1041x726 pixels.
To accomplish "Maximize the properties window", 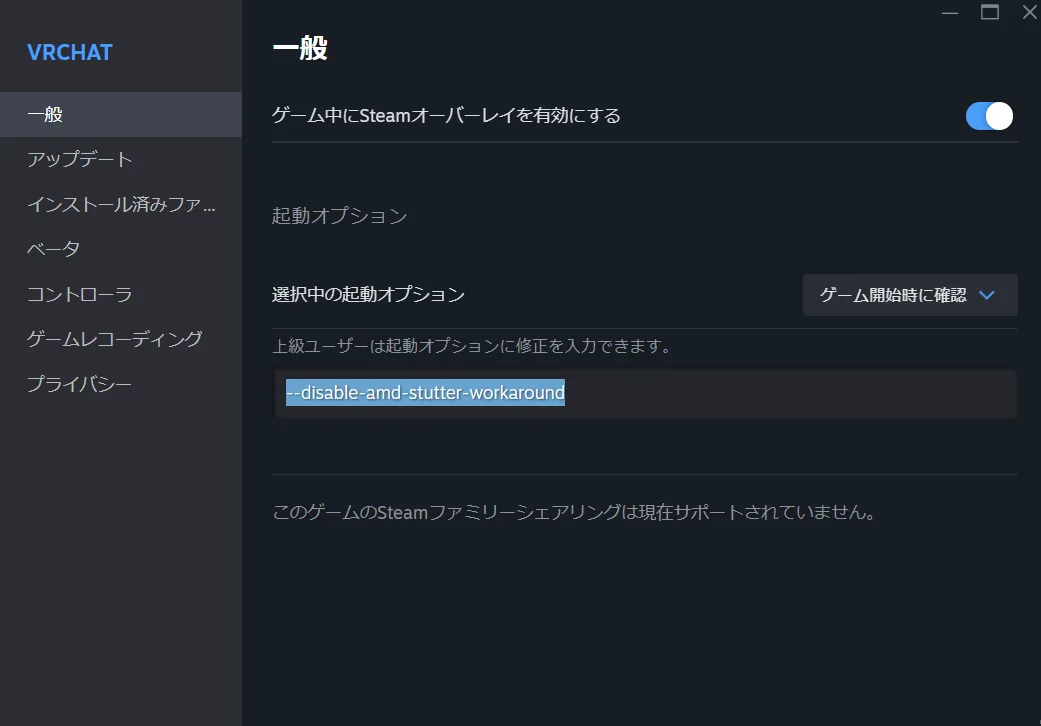I will tap(990, 12).
